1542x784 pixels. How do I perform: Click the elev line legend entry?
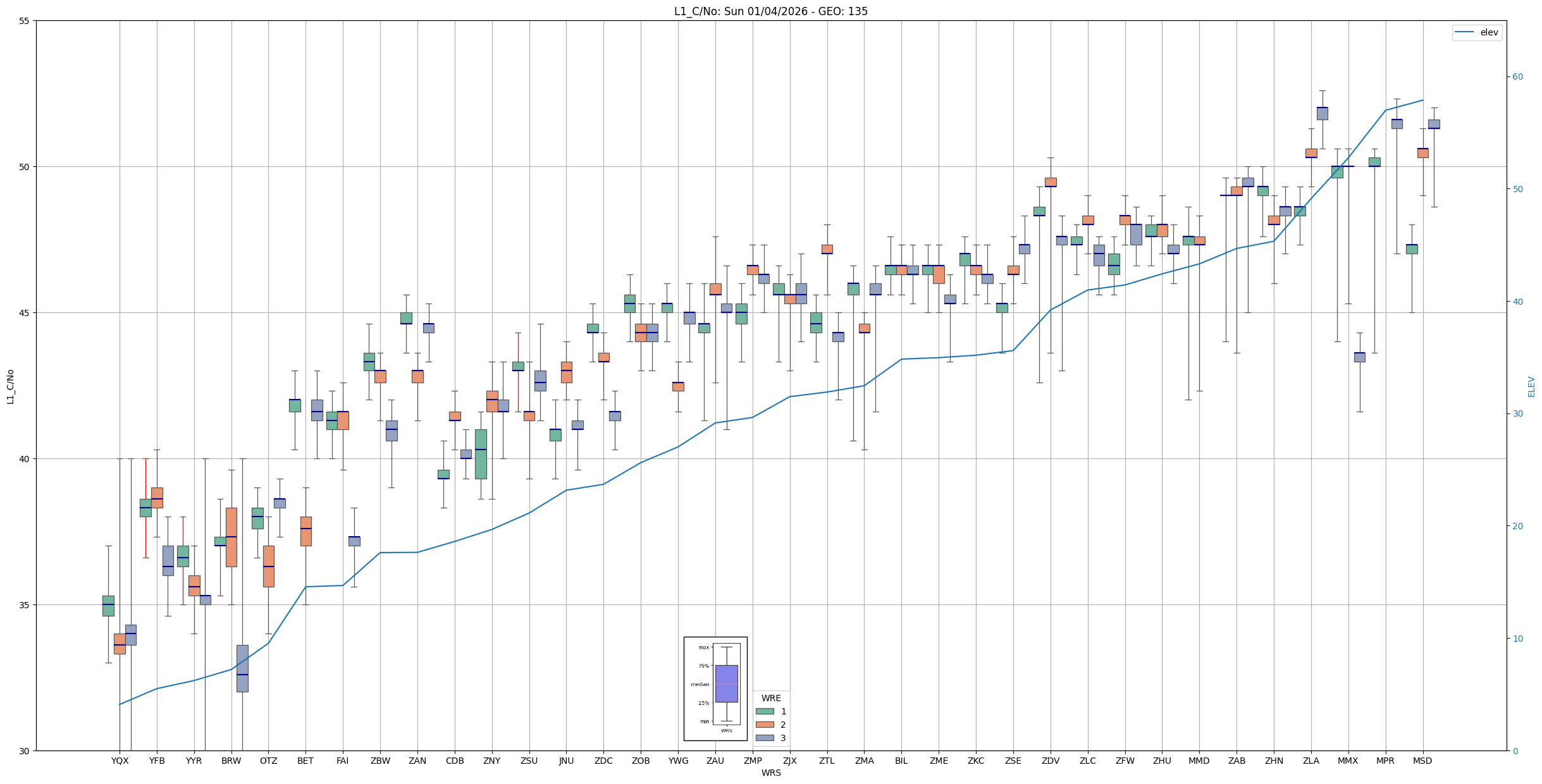point(1476,32)
